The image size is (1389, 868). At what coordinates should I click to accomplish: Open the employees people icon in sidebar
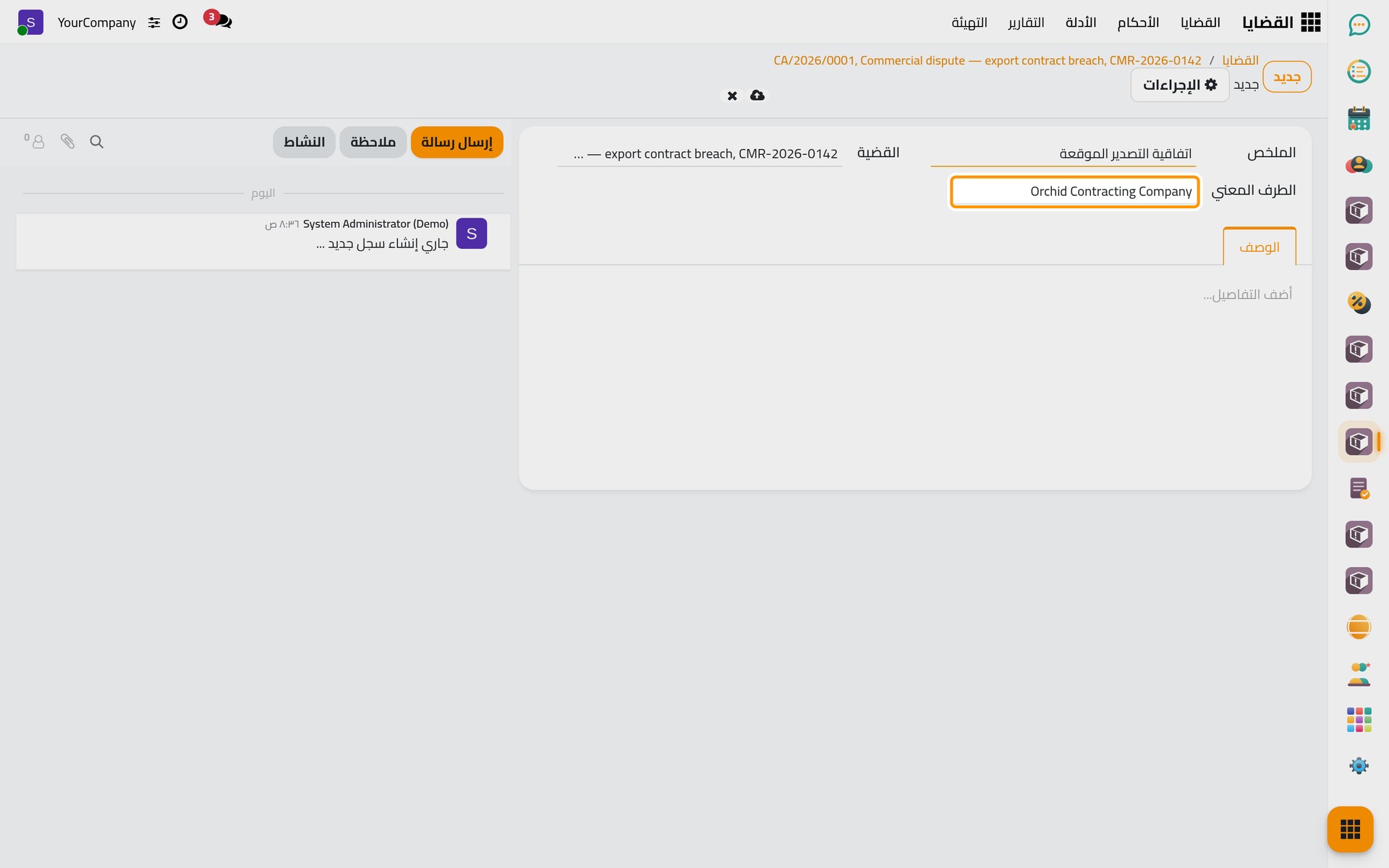click(x=1359, y=673)
